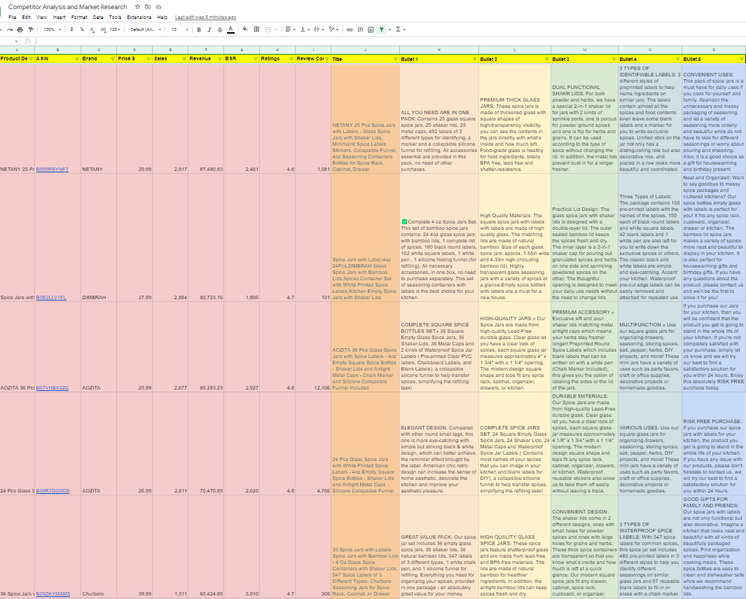Select the 12,106 review count cell

[x=313, y=347]
